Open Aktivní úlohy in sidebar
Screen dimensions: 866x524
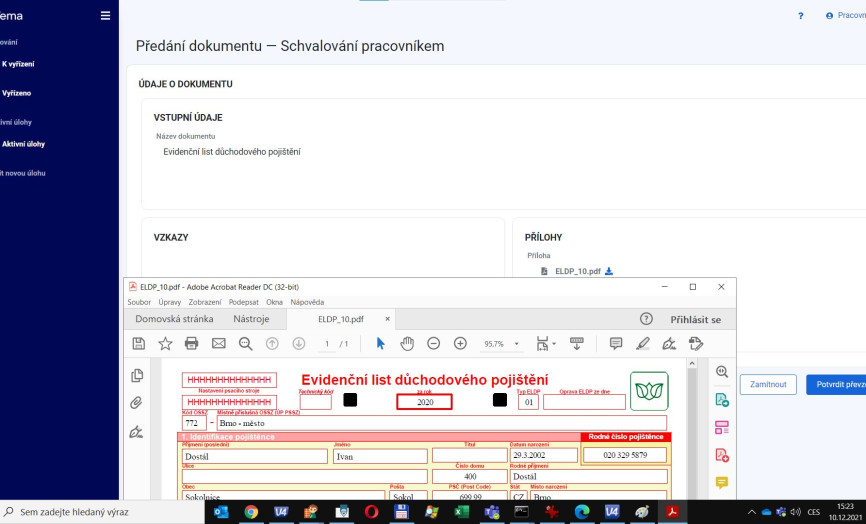[x=23, y=144]
